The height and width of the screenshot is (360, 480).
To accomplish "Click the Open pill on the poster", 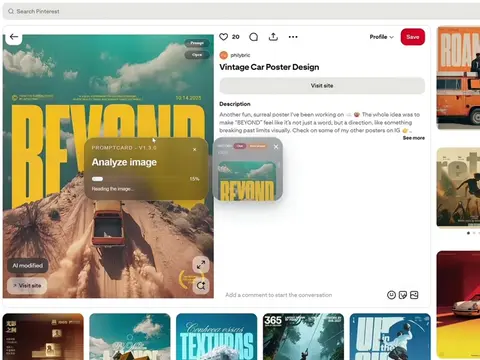I will pyautogui.click(x=197, y=55).
